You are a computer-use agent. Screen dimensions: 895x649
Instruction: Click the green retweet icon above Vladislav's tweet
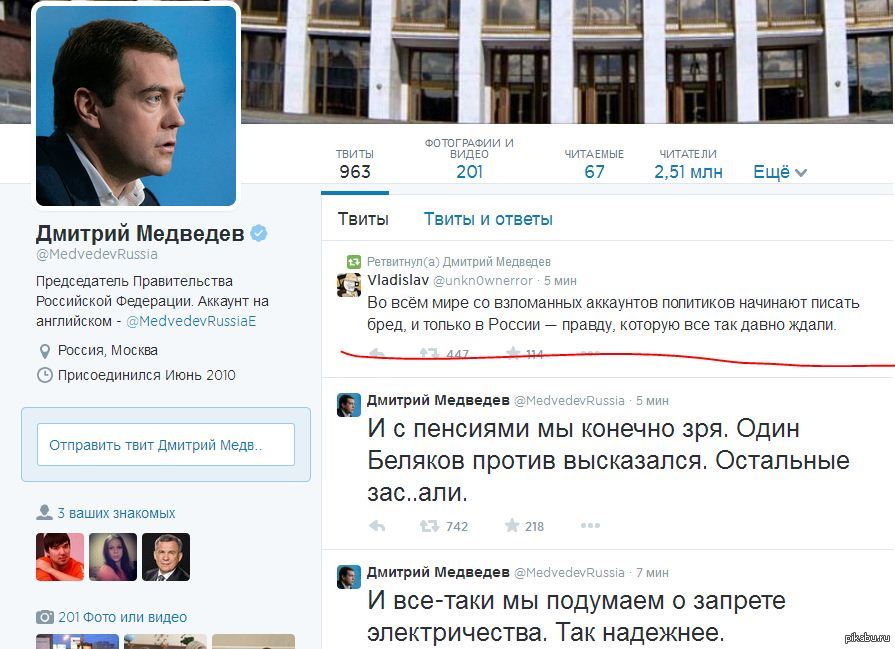click(354, 262)
